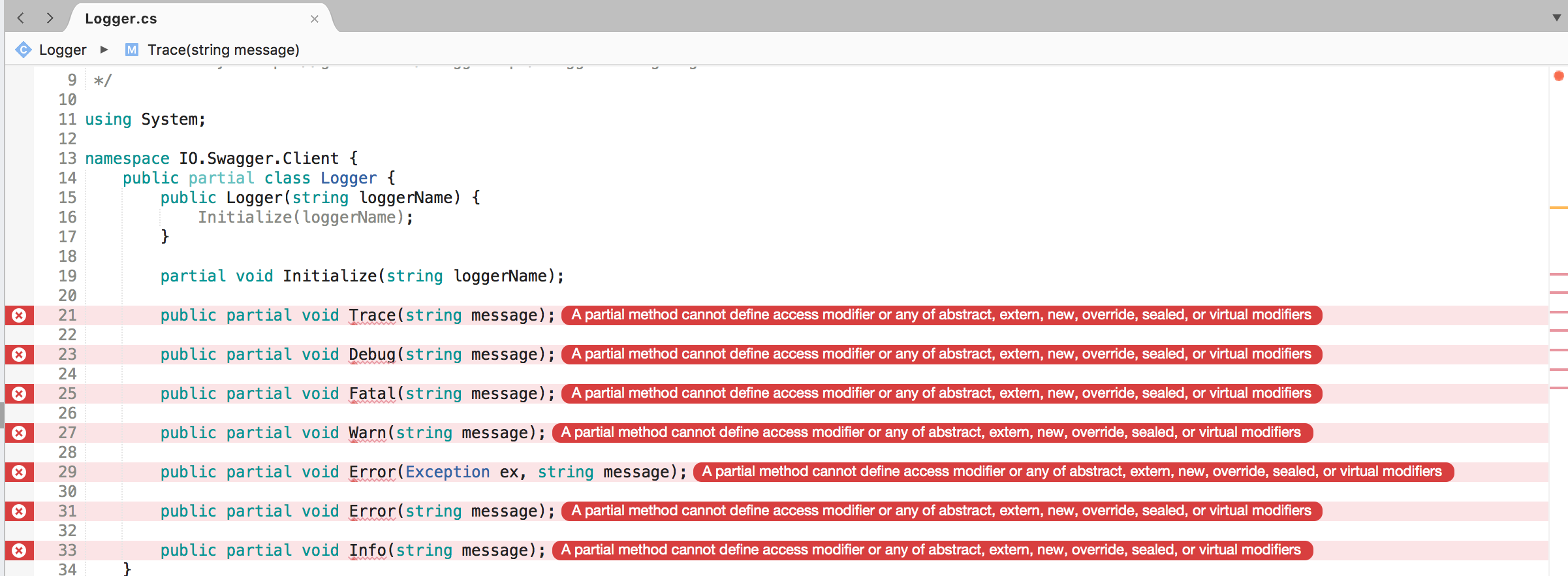Click the navigate back arrow
The height and width of the screenshot is (576, 1568).
click(x=21, y=18)
